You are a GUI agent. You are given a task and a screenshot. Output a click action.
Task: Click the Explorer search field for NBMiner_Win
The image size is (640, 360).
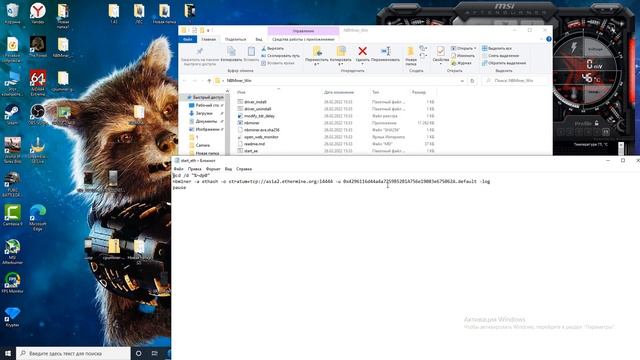pos(516,81)
